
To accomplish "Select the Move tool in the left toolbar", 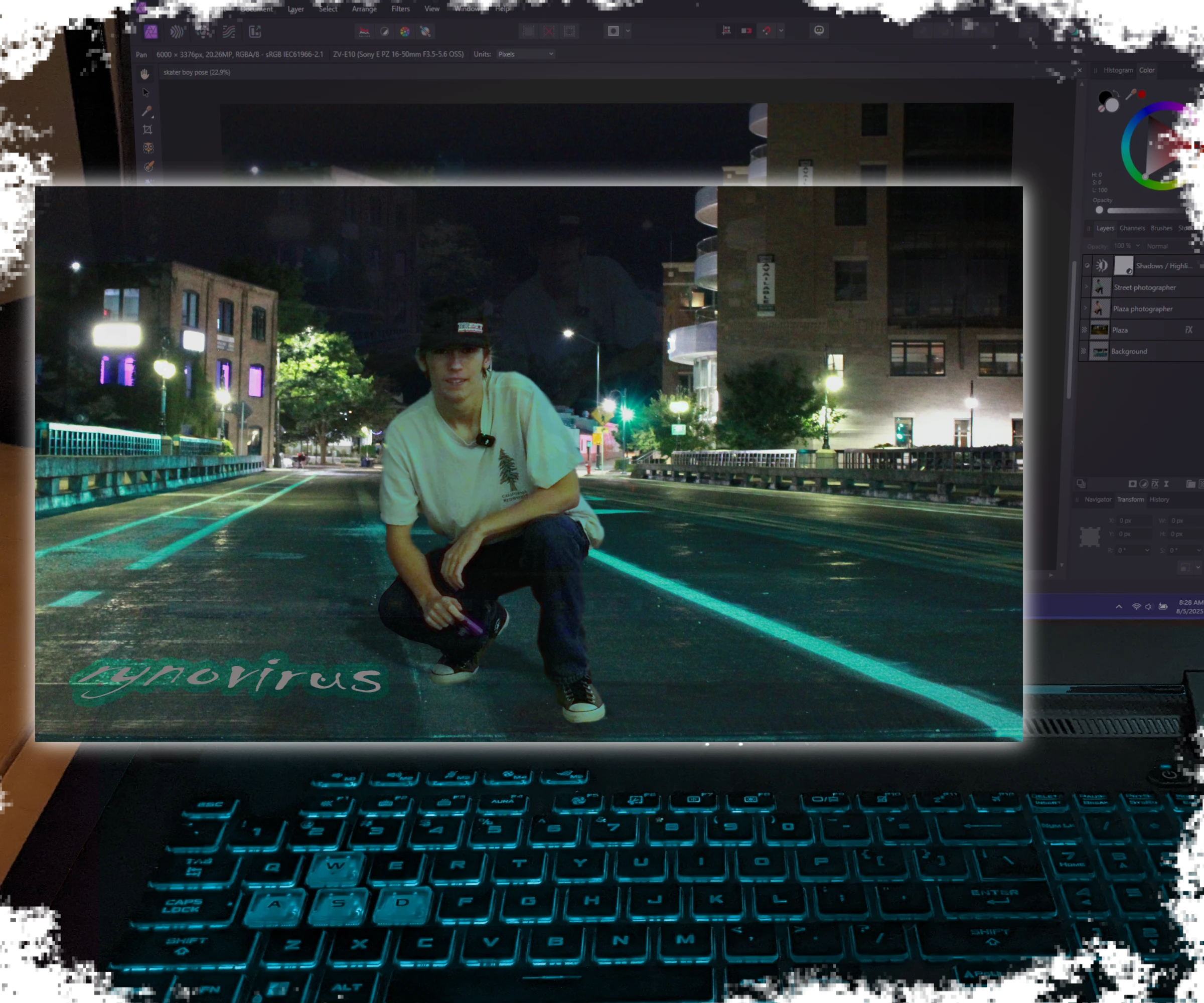I will pos(146,93).
